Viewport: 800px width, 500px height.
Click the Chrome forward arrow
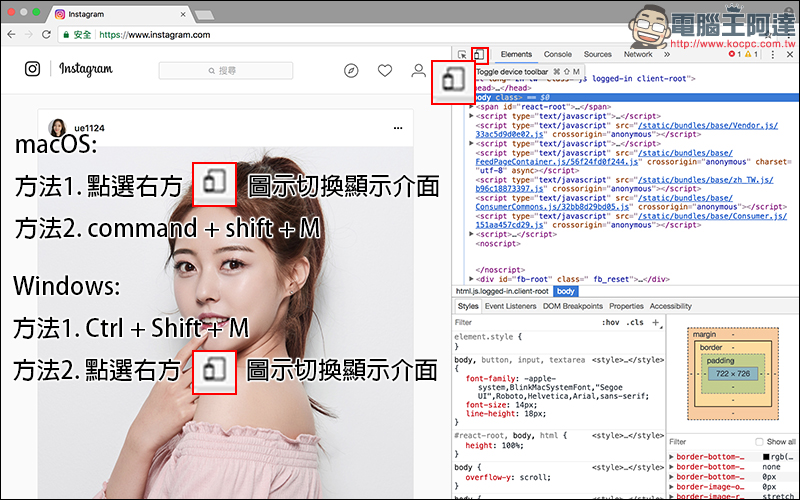point(29,35)
